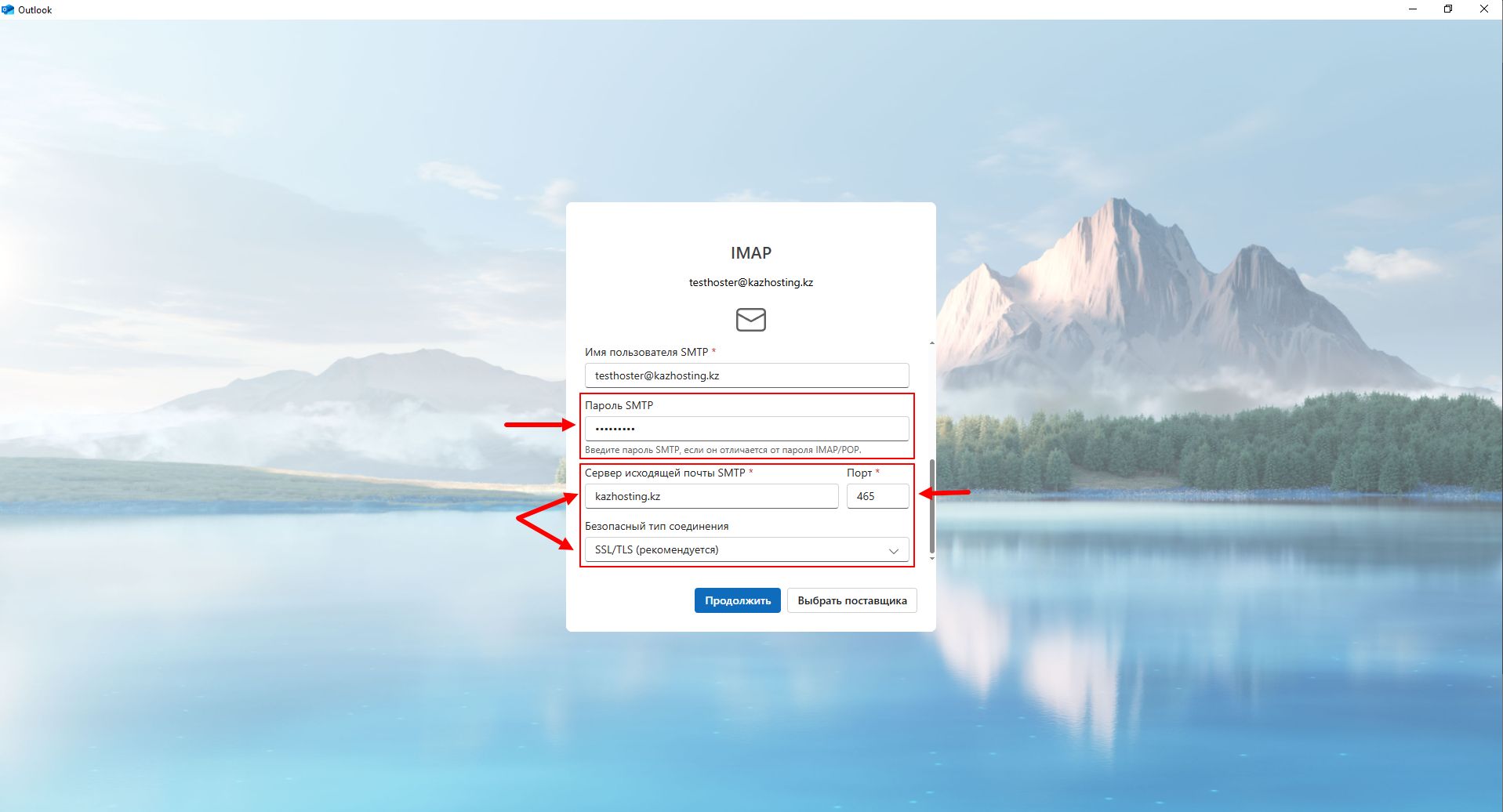Click the Выбрать поставщика button
The image size is (1503, 812).
[851, 600]
